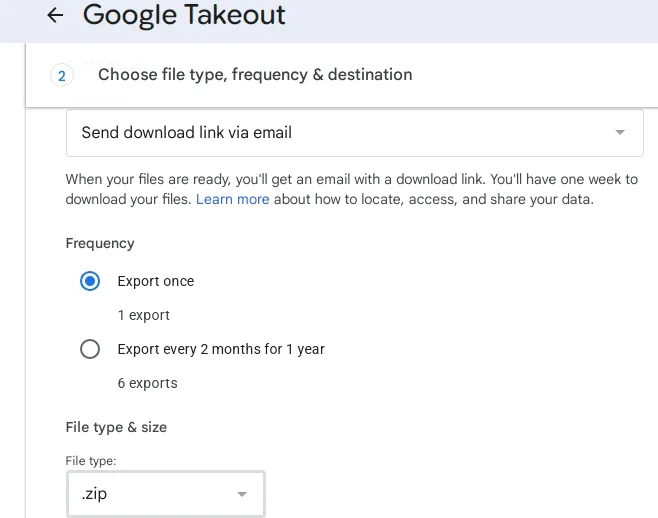Viewport: 658px width, 518px height.
Task: Click the Choose file type, frequency & destination heading
Action: tap(255, 75)
